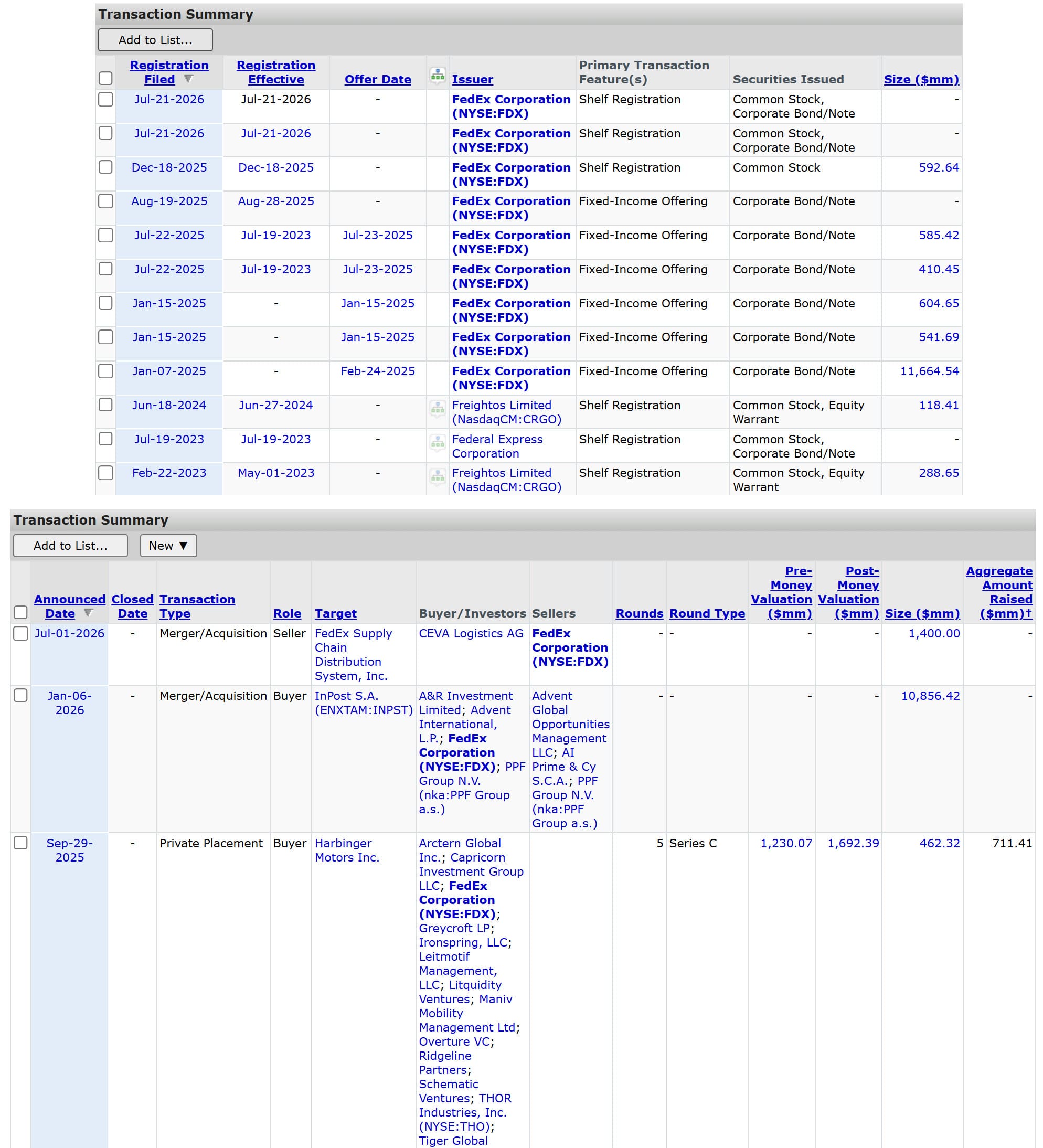Sort by Target column
This screenshot has width=1043, height=1148.
tap(335, 613)
